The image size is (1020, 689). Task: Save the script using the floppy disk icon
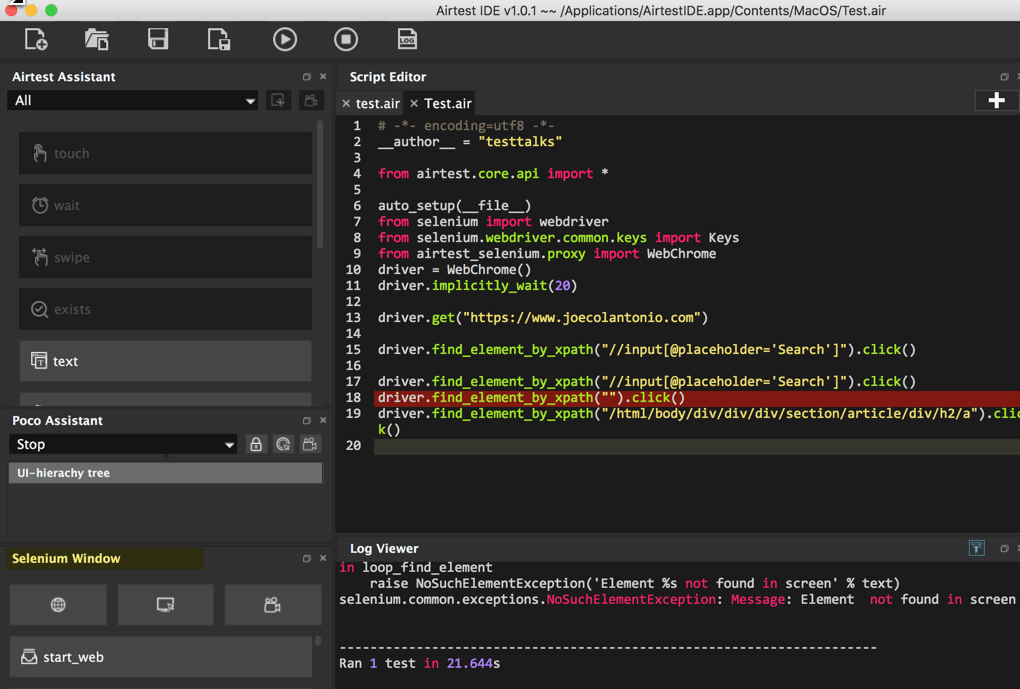[x=158, y=39]
